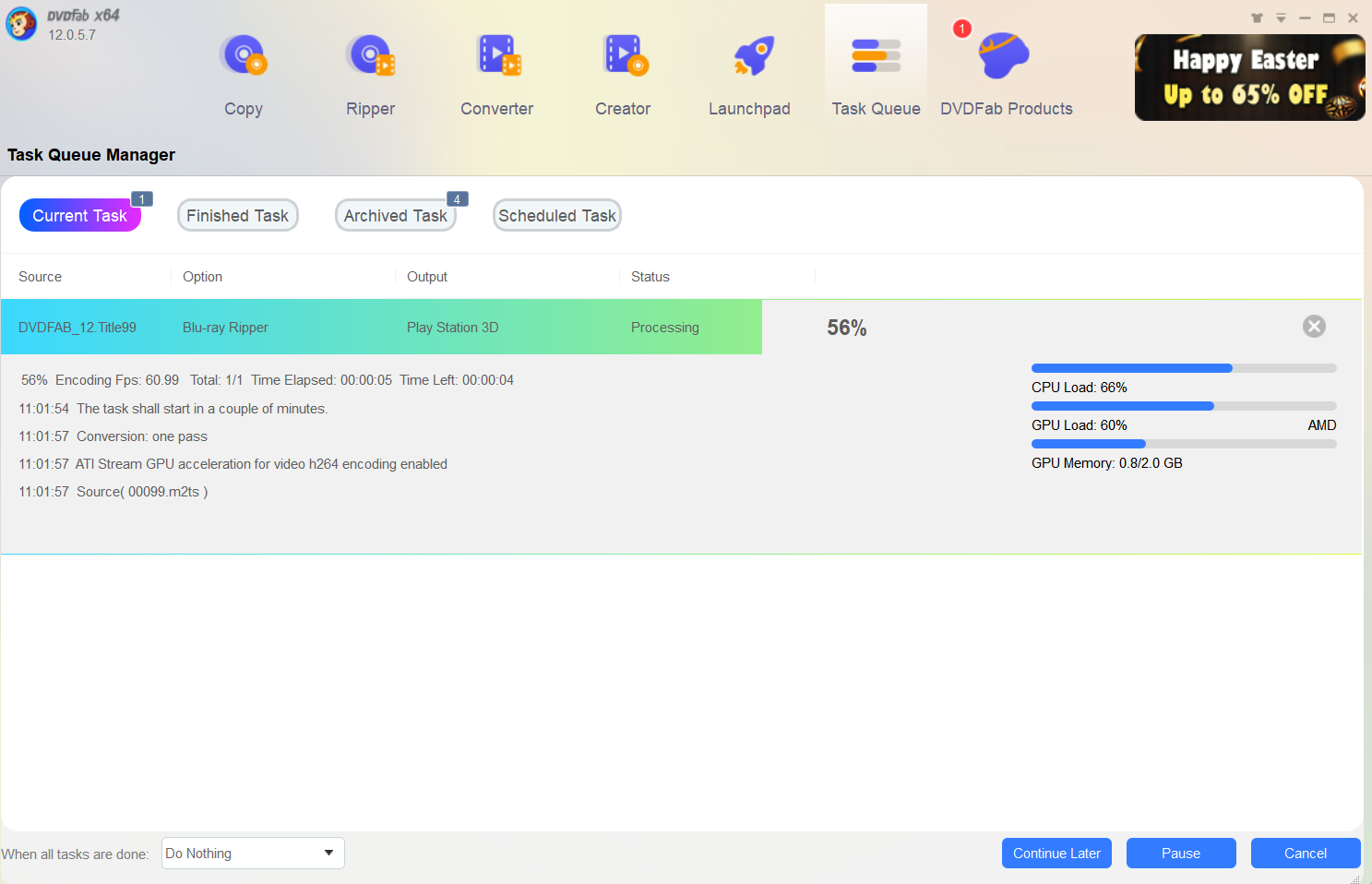Click the Source( 00099.m2ts ) log line
1372x884 pixels.
pos(113,492)
